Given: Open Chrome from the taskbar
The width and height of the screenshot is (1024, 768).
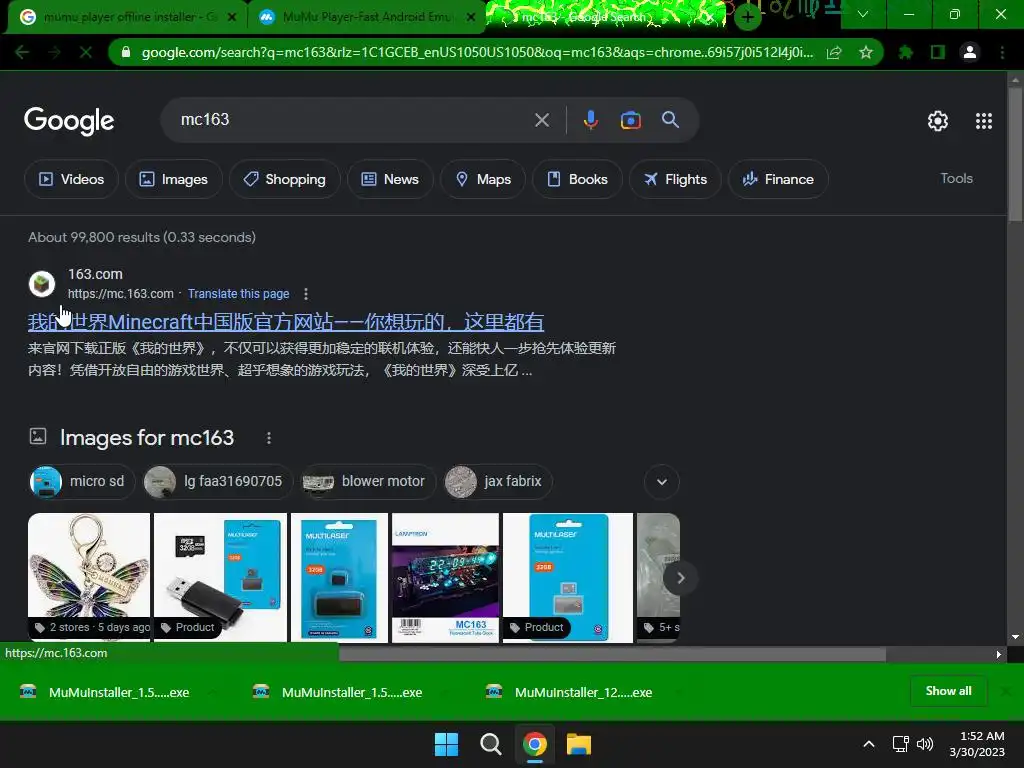Looking at the screenshot, I should (x=535, y=744).
